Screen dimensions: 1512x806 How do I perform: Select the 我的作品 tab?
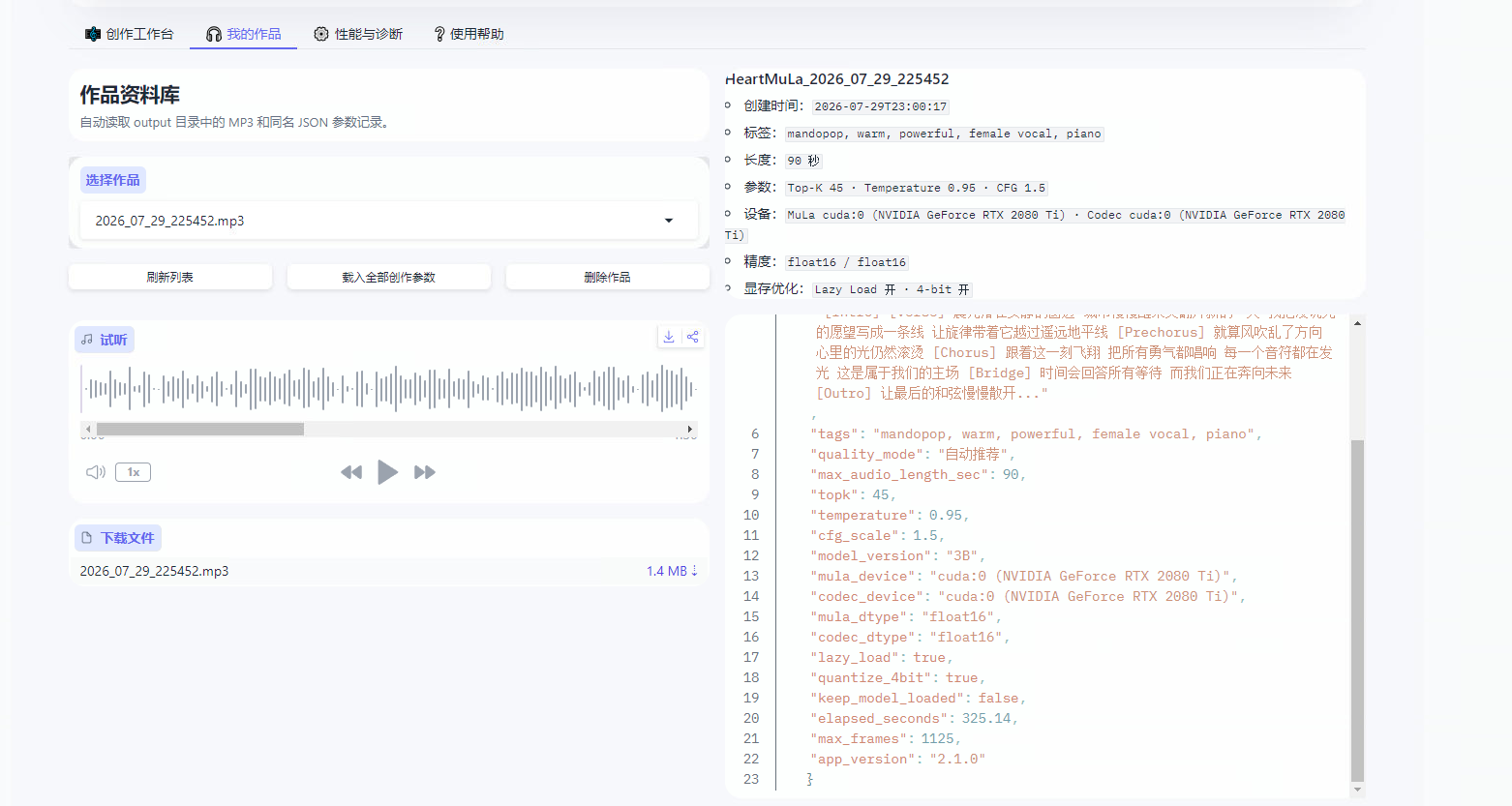pos(243,34)
